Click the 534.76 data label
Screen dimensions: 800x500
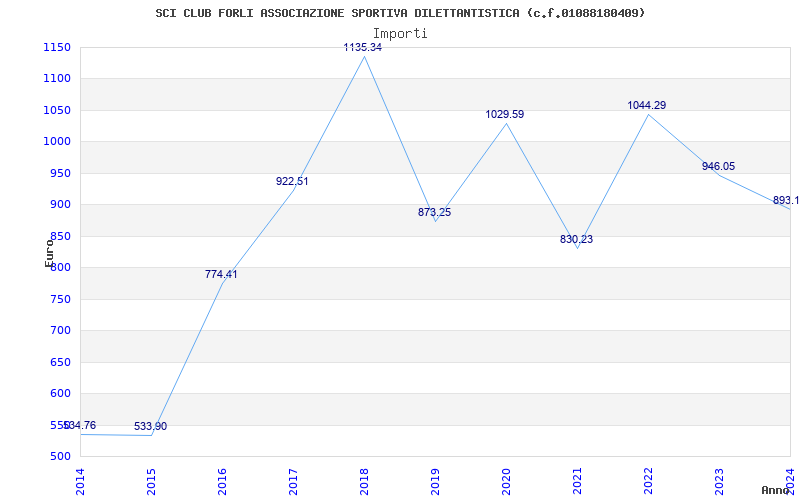(x=79, y=426)
